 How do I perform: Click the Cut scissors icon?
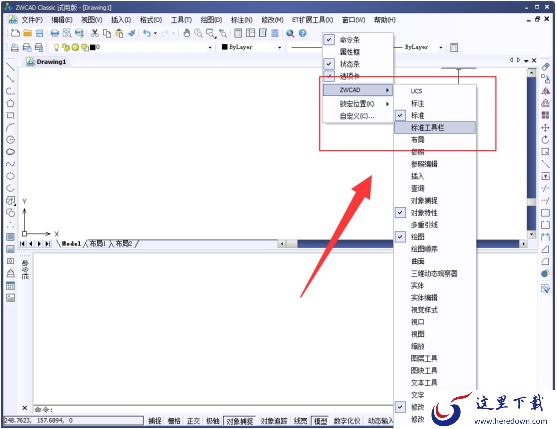click(x=94, y=33)
